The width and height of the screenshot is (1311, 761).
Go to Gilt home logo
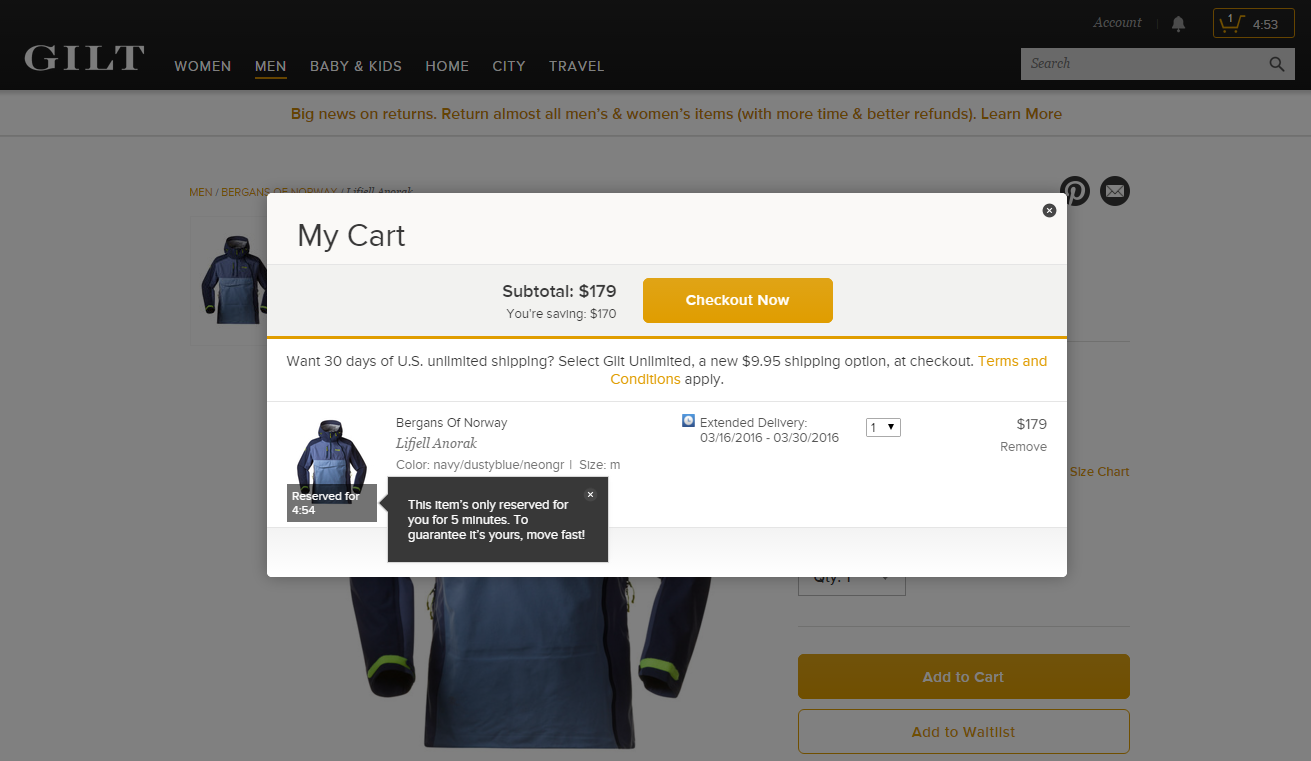point(84,58)
